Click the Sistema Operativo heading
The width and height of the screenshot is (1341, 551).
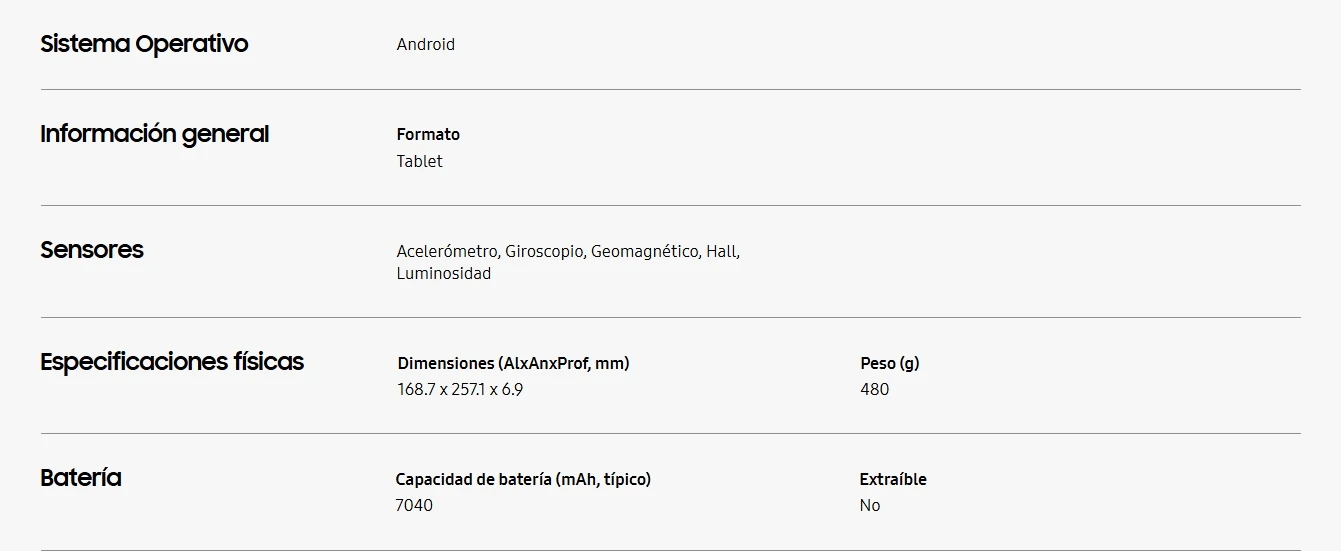144,44
